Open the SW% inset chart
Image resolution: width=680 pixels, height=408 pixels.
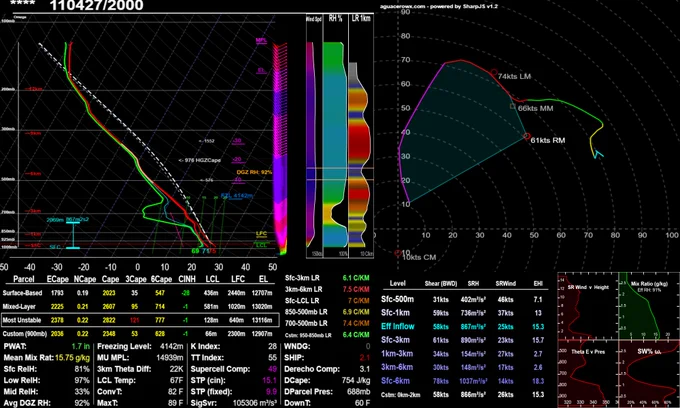[x=649, y=373]
